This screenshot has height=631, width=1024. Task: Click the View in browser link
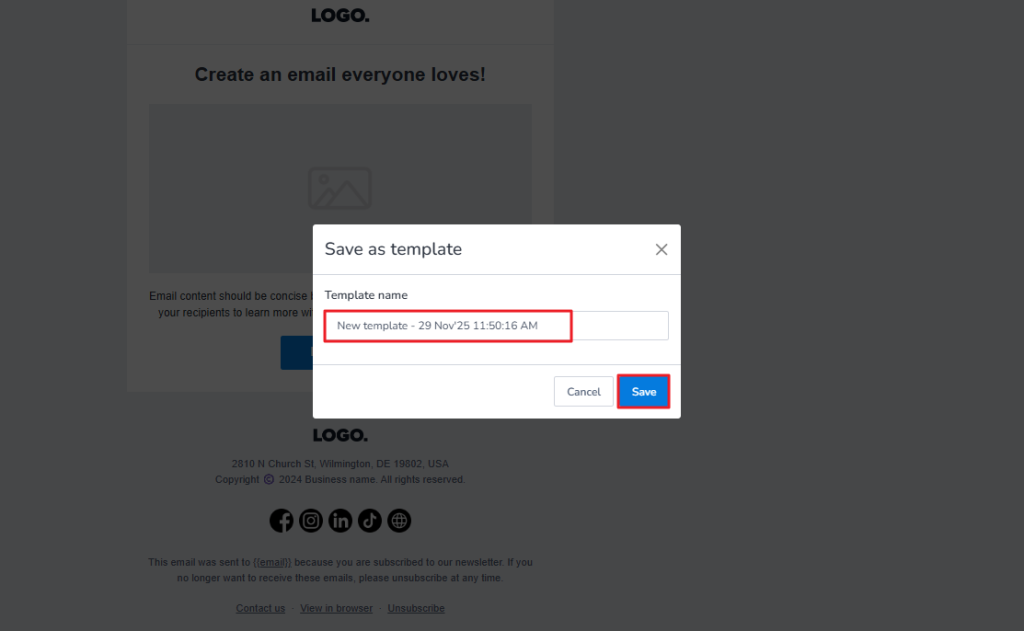tap(336, 607)
